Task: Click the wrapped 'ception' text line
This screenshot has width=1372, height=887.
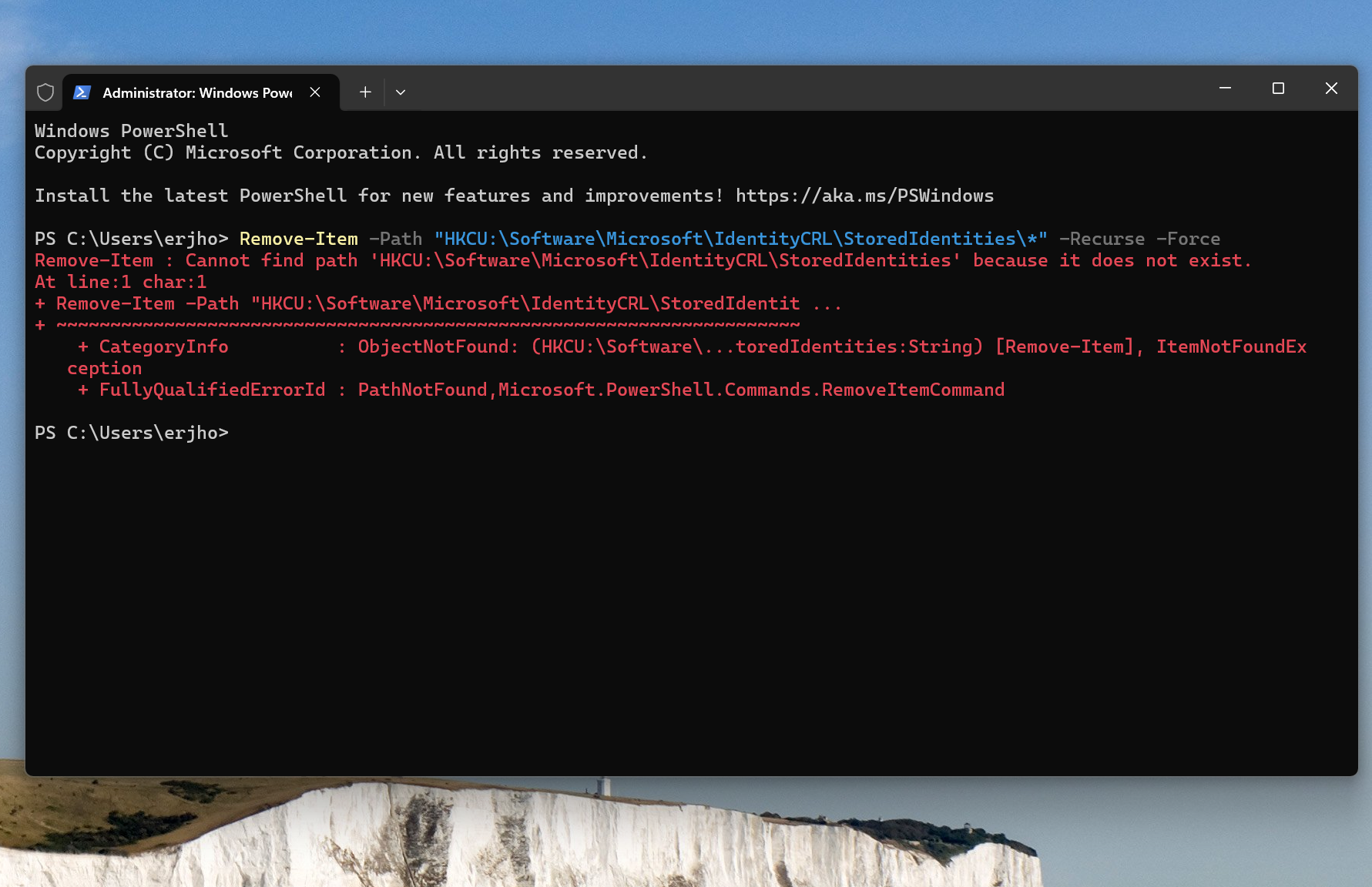Action: 105,368
